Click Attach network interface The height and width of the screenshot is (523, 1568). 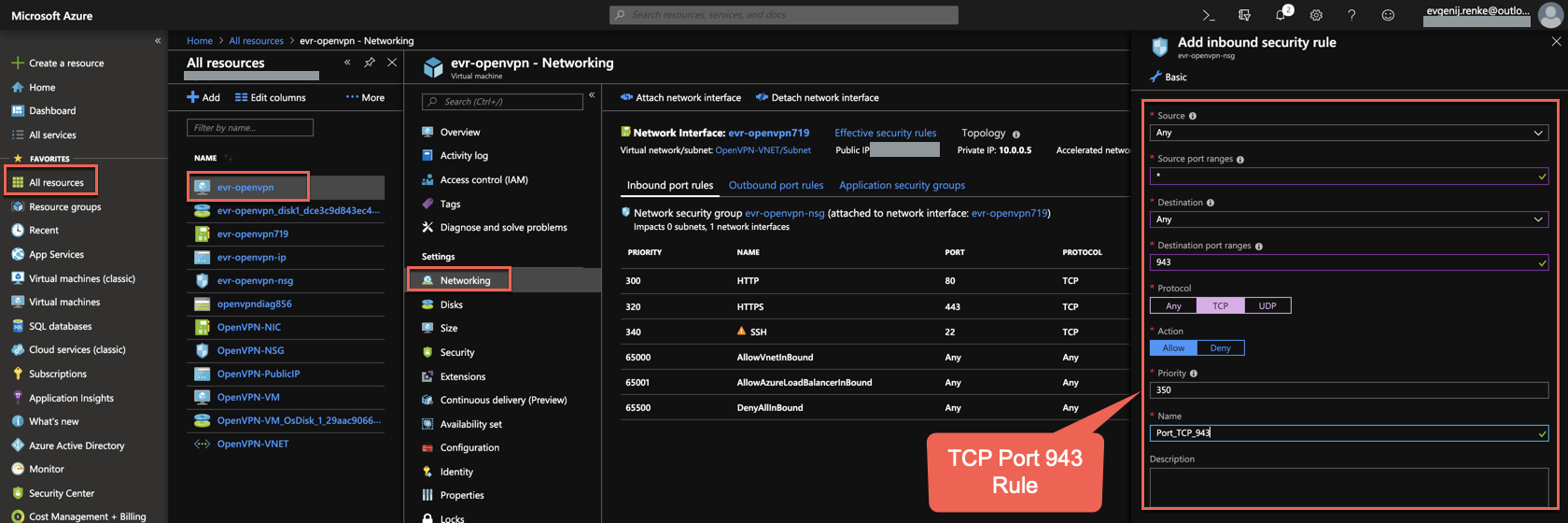point(680,97)
